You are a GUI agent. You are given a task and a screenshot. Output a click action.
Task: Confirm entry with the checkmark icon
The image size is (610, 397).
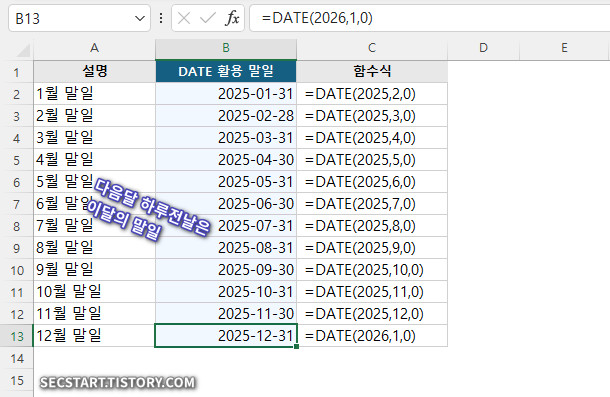[x=208, y=18]
